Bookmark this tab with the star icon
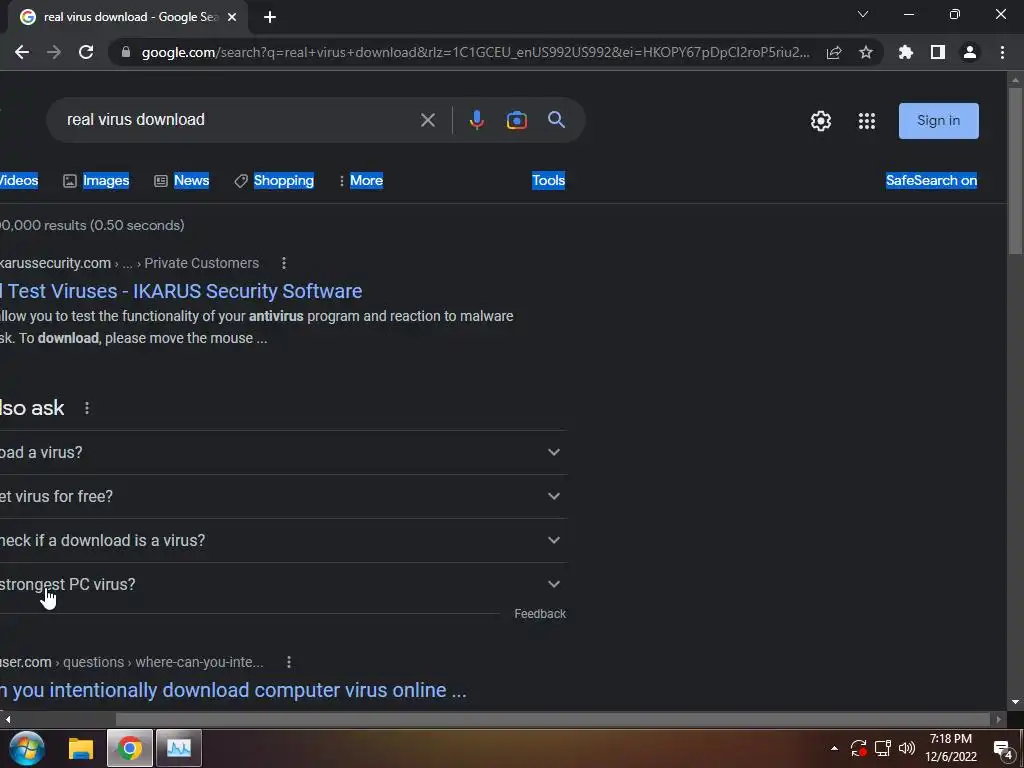Viewport: 1024px width, 768px height. click(866, 52)
